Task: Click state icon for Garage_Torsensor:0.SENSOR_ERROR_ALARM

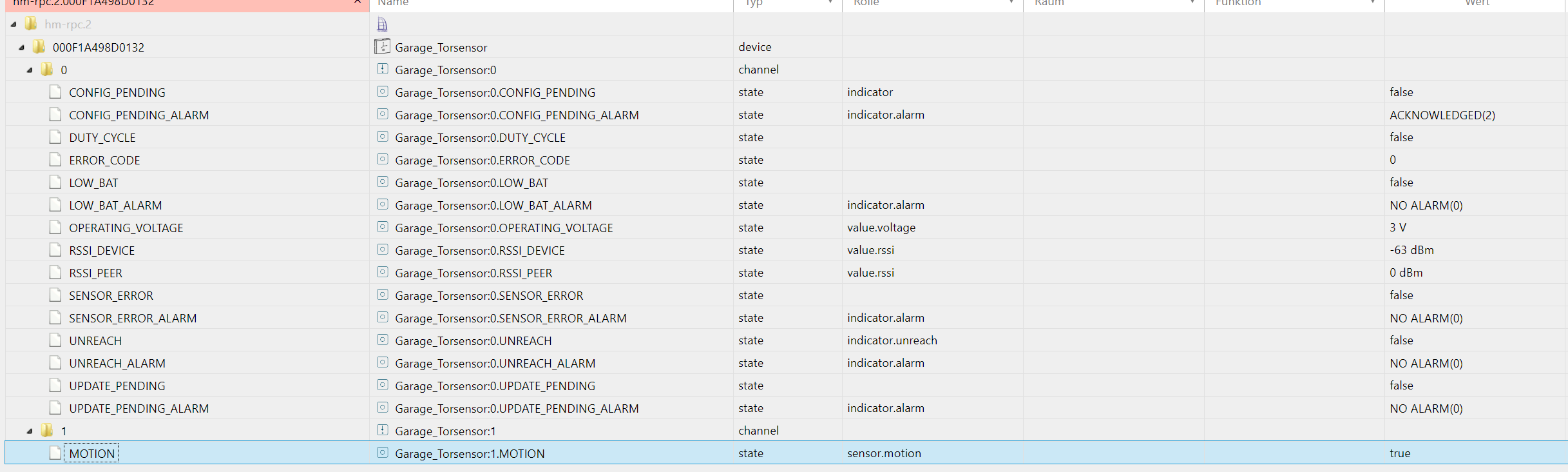Action: click(x=383, y=317)
